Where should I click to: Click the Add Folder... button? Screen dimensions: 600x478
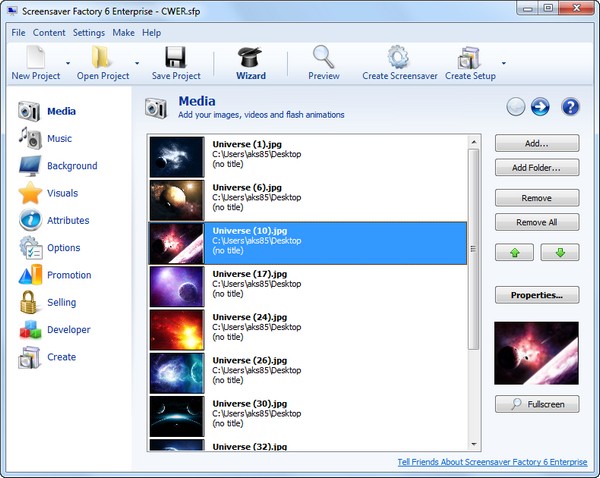tap(537, 168)
